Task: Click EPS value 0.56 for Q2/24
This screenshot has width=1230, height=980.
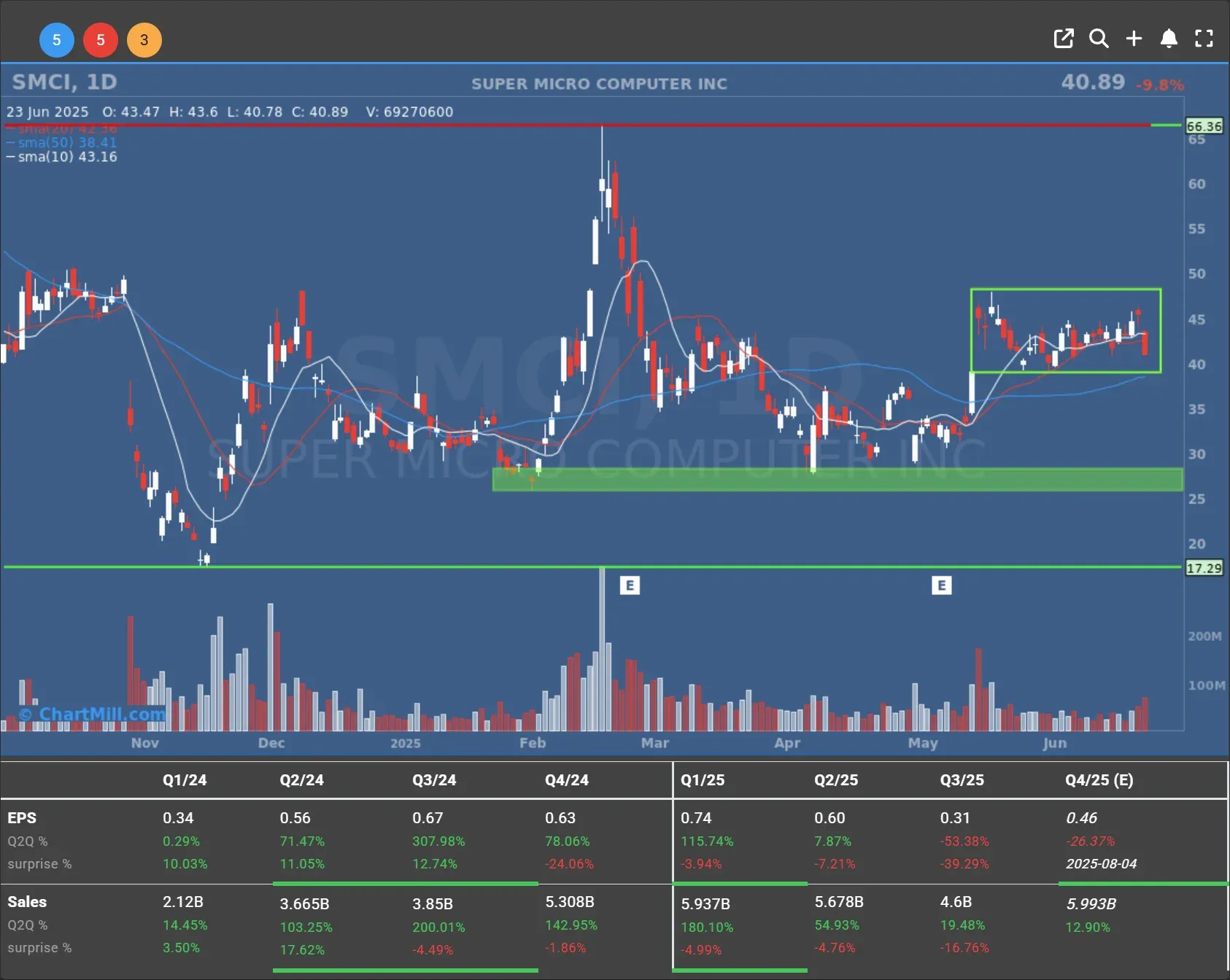Action: pos(295,817)
